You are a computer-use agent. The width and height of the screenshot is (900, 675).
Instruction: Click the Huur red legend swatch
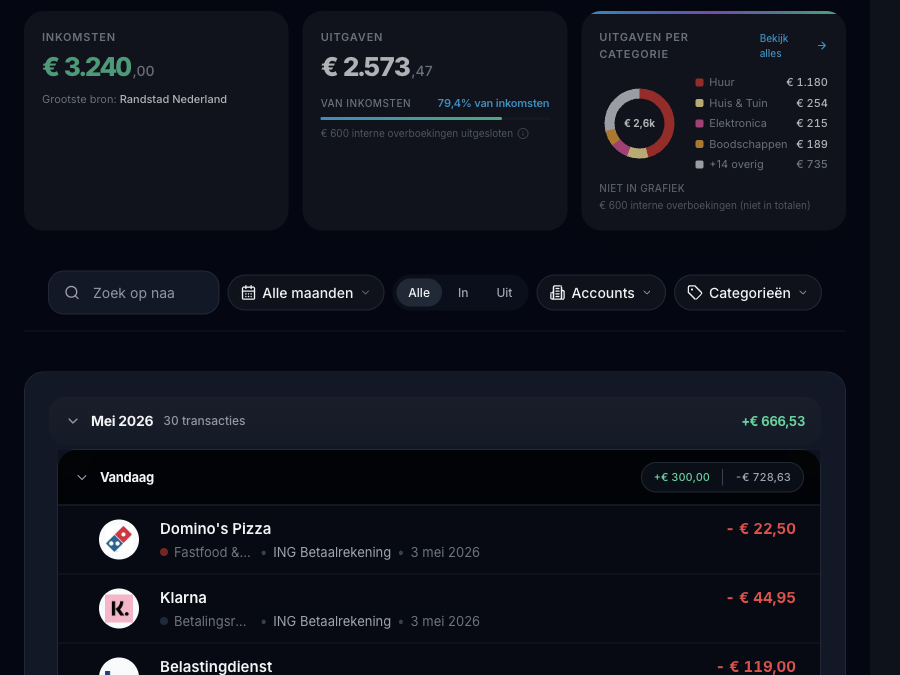pyautogui.click(x=699, y=83)
